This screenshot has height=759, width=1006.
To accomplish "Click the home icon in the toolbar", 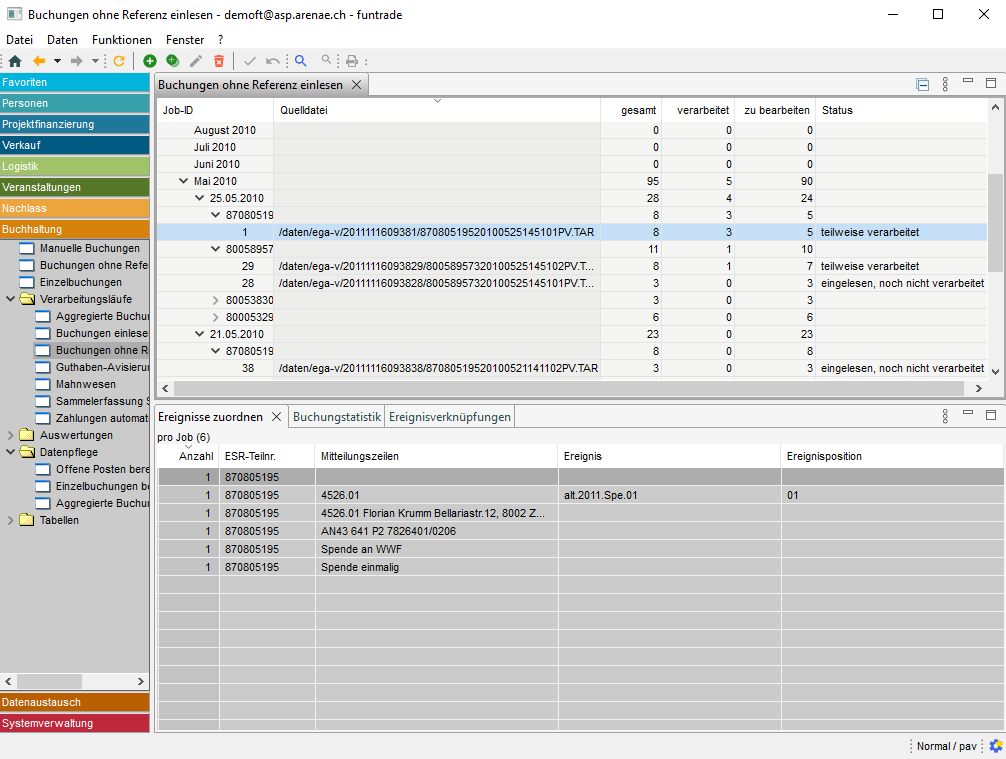I will point(15,61).
